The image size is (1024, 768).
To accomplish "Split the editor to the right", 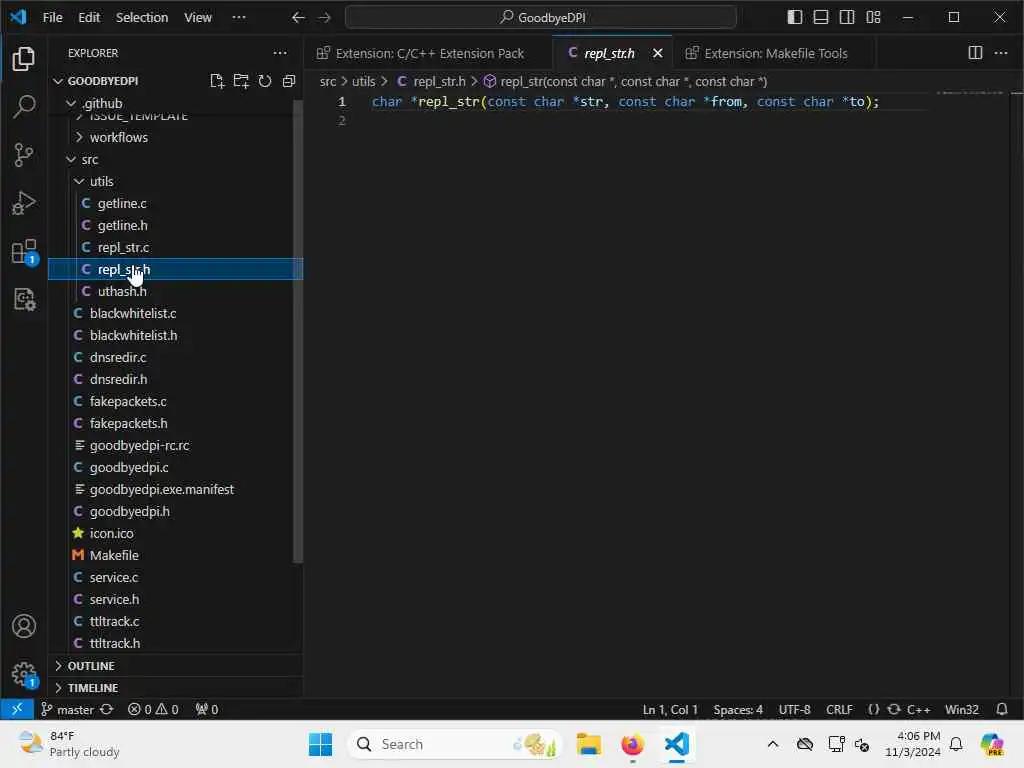I will pos(975,53).
